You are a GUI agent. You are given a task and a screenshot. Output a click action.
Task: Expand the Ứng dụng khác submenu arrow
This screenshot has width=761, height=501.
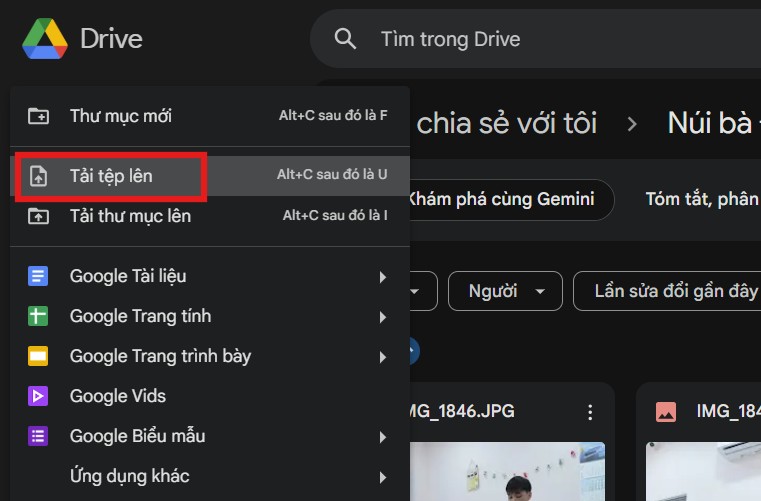[383, 477]
